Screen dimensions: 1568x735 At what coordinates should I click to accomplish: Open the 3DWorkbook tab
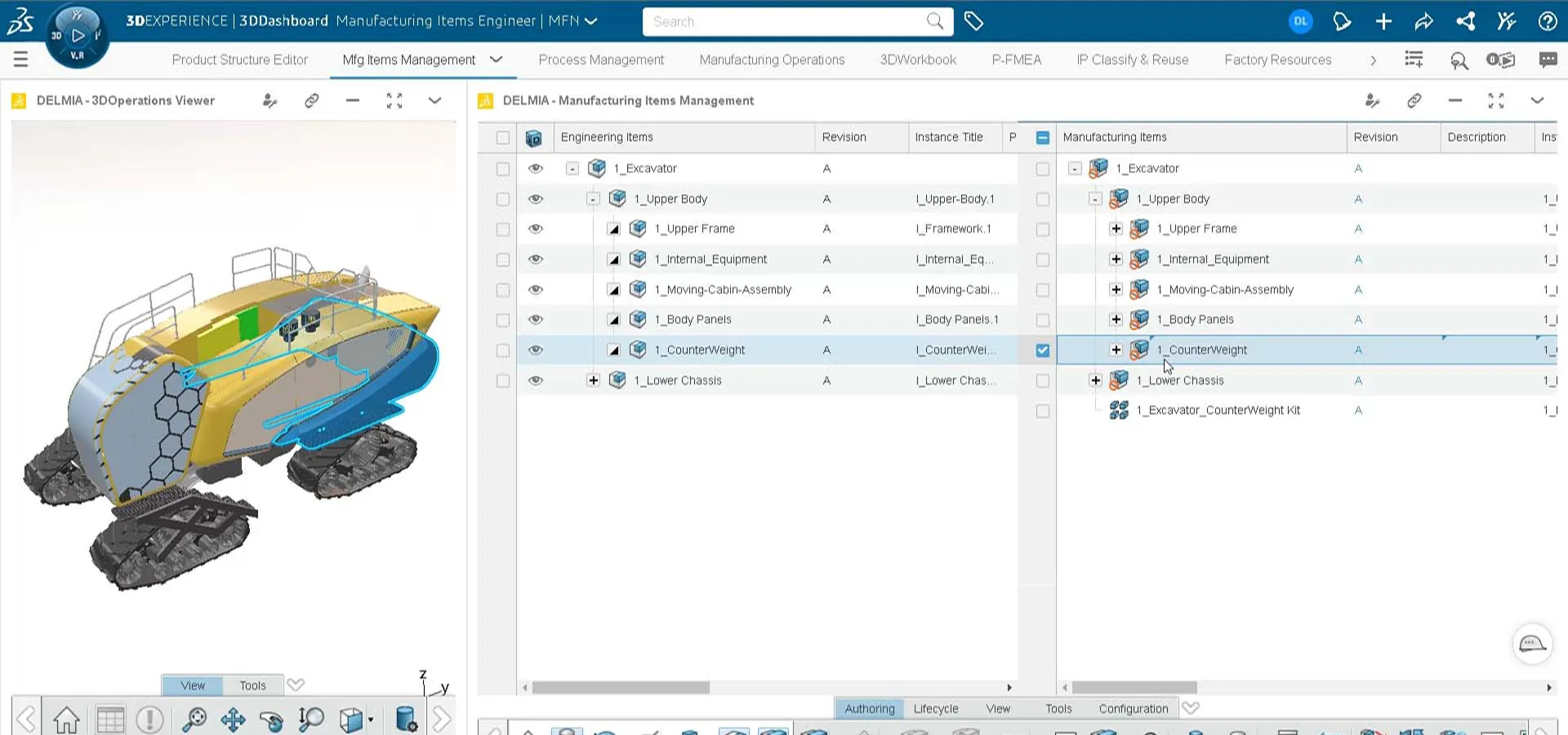(x=918, y=60)
